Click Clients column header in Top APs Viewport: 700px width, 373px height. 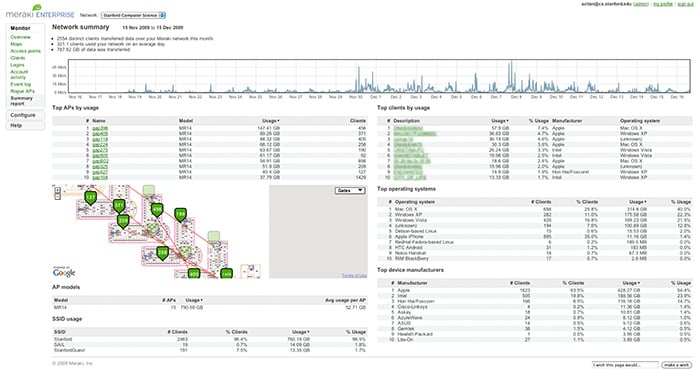tap(358, 121)
